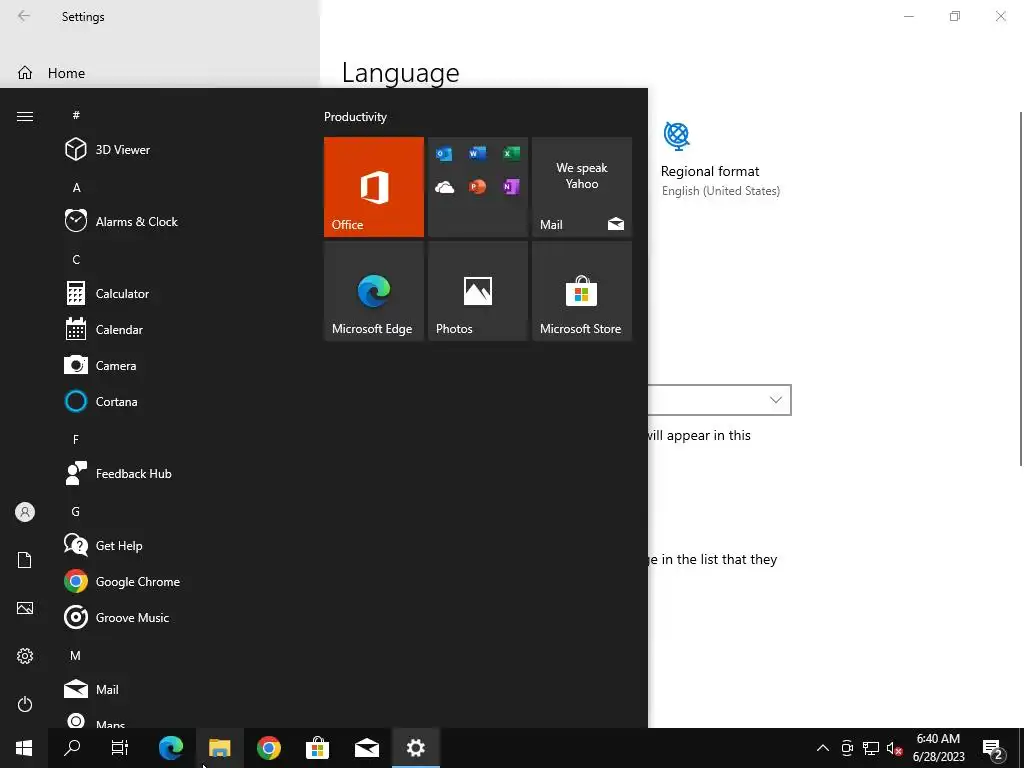Viewport: 1024px width, 768px height.
Task: Click the letter F header in app list
Action: (x=76, y=440)
